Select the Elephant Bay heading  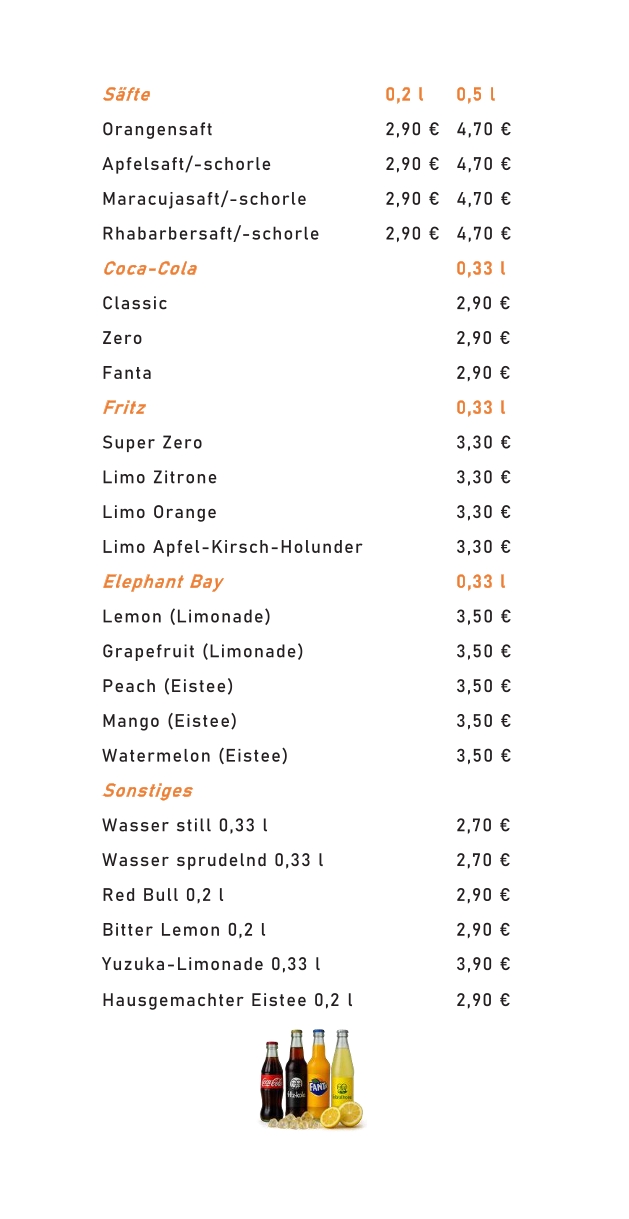click(x=162, y=582)
